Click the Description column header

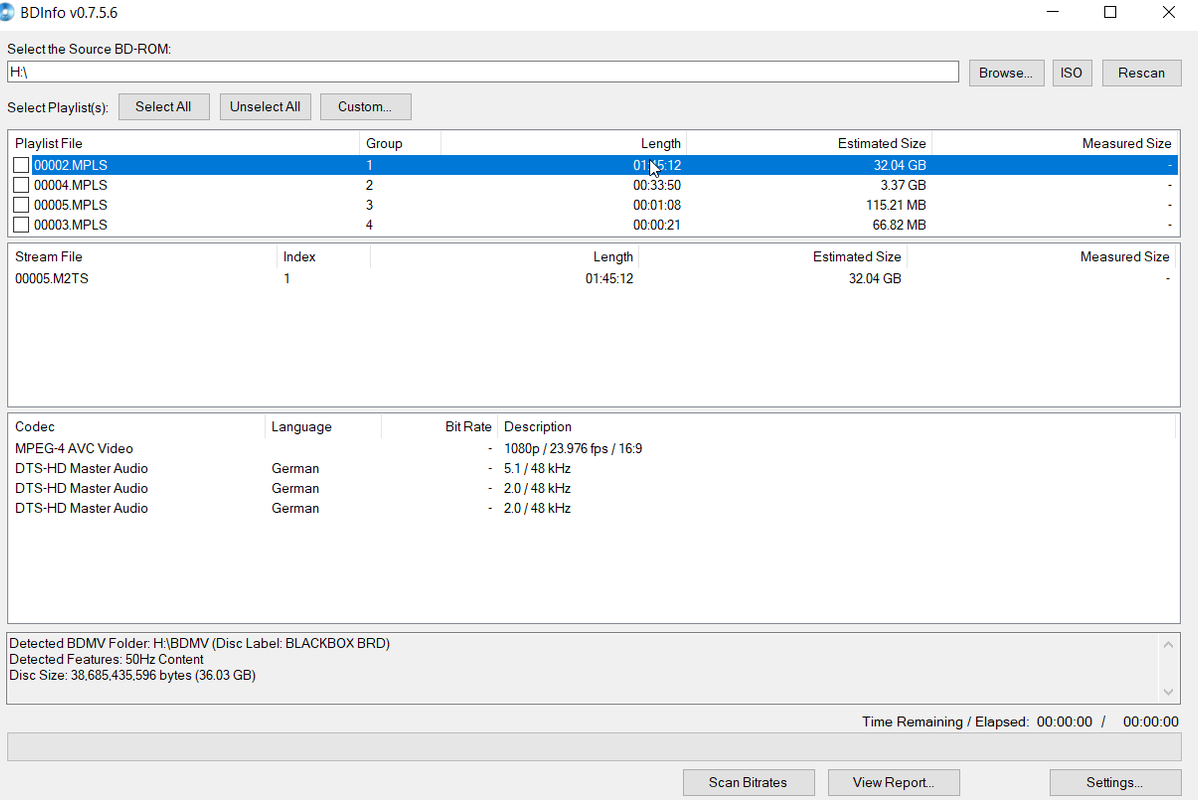click(x=837, y=426)
